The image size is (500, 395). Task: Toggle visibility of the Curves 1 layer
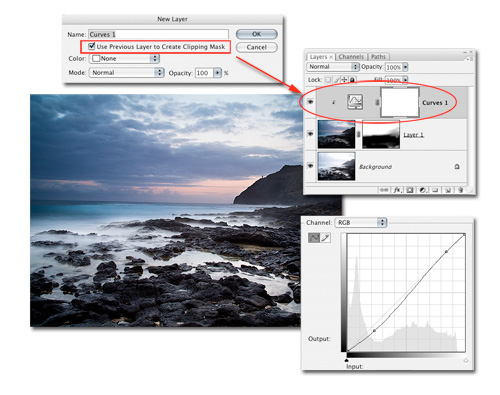[310, 102]
